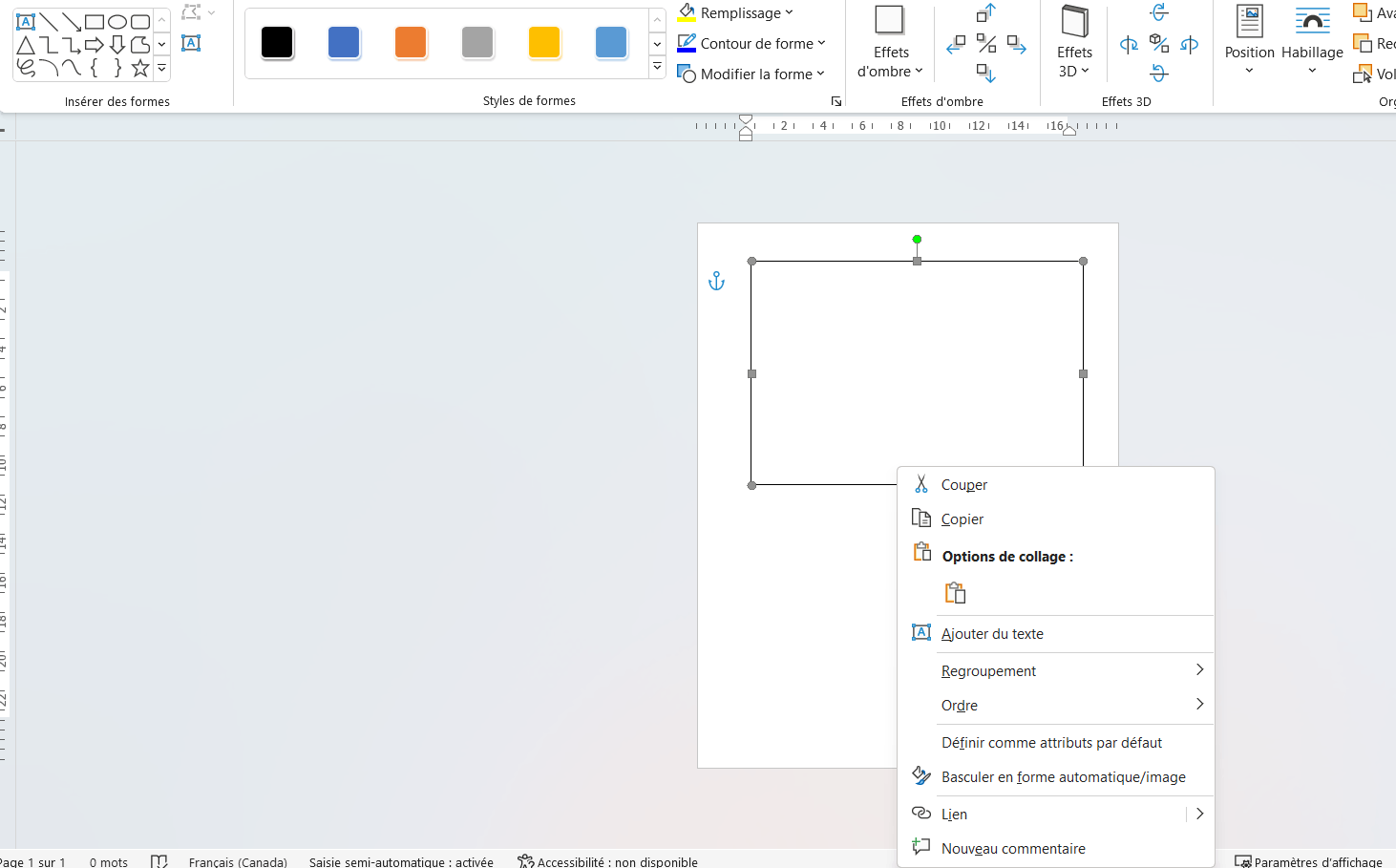This screenshot has width=1396, height=868.
Task: Open Accessibilité status in the status bar
Action: 607,861
